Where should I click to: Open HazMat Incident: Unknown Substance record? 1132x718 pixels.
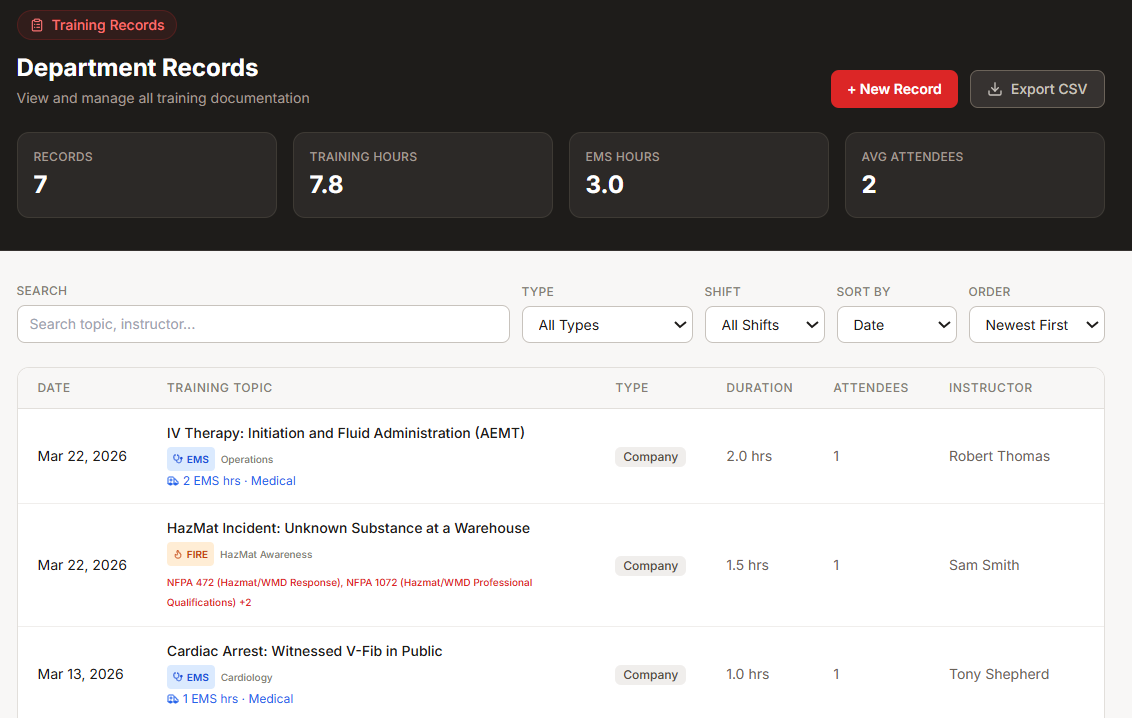coord(348,528)
